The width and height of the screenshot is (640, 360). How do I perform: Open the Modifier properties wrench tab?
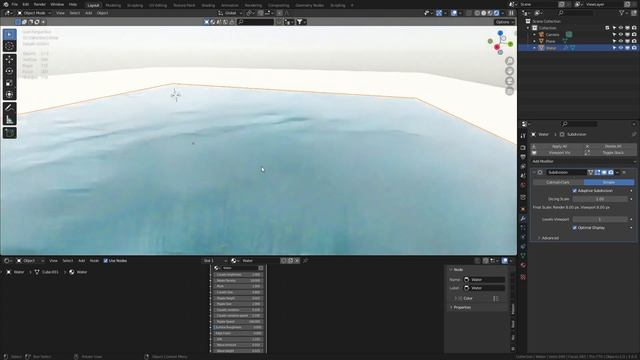[523, 218]
